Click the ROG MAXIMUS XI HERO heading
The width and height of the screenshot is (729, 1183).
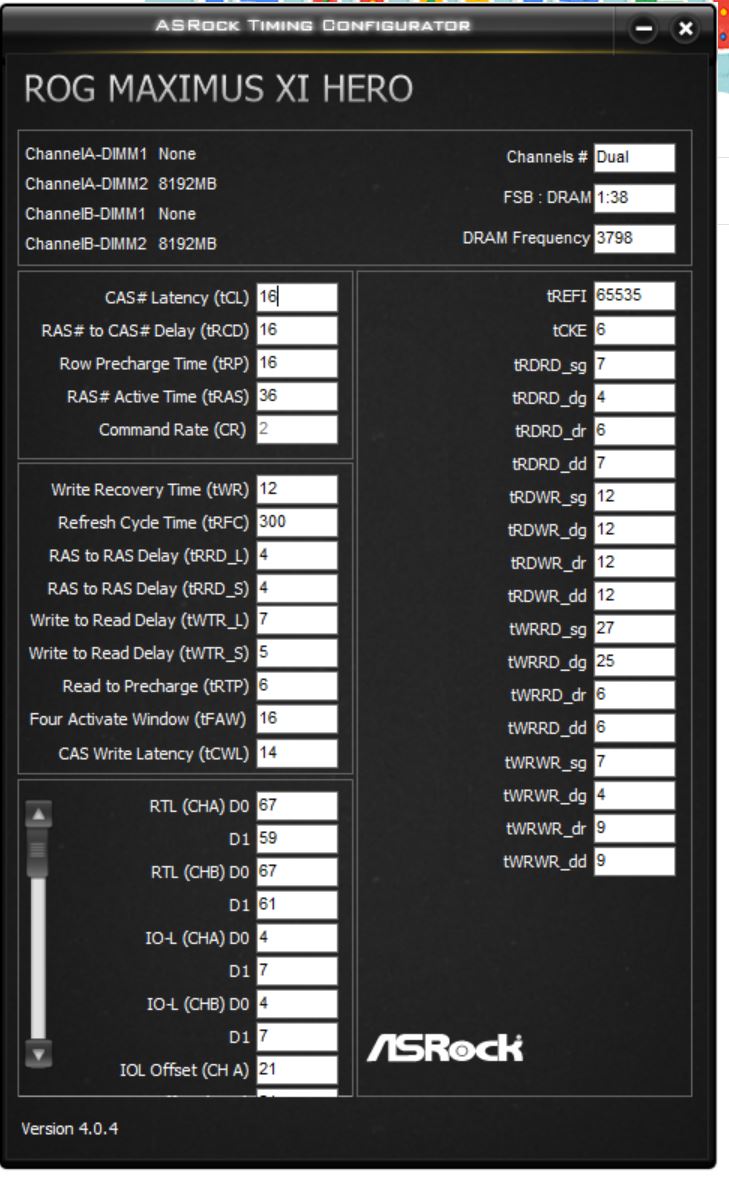click(219, 89)
